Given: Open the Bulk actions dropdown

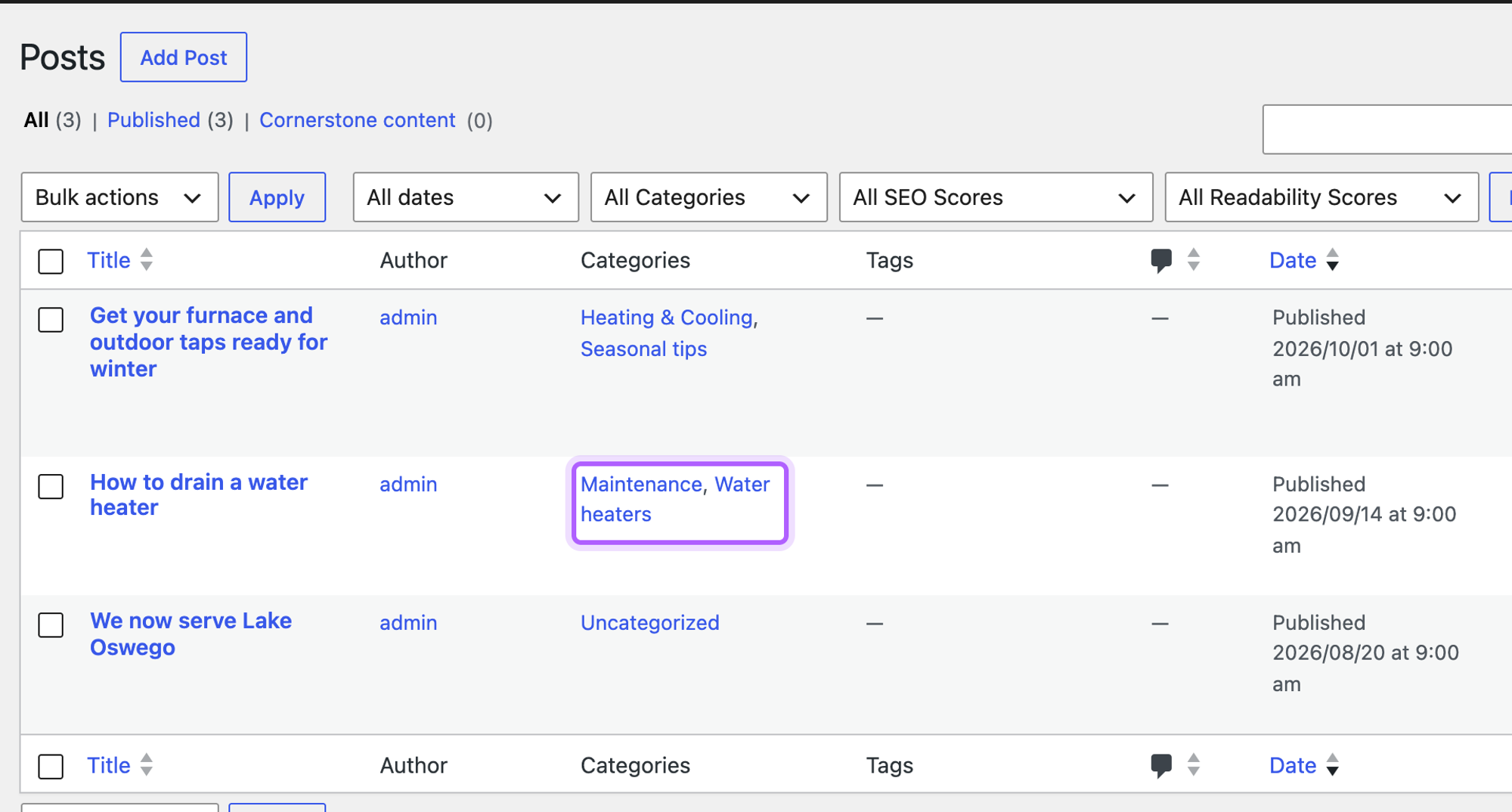Looking at the screenshot, I should (119, 197).
